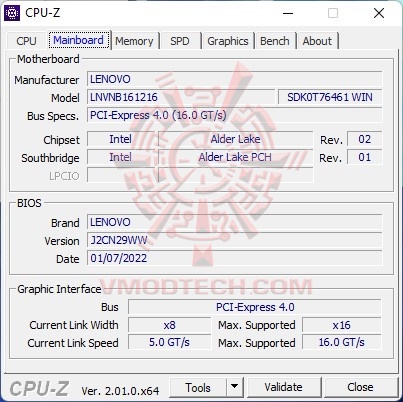
Task: Click Chipset vendor Intel field
Action: click(121, 139)
